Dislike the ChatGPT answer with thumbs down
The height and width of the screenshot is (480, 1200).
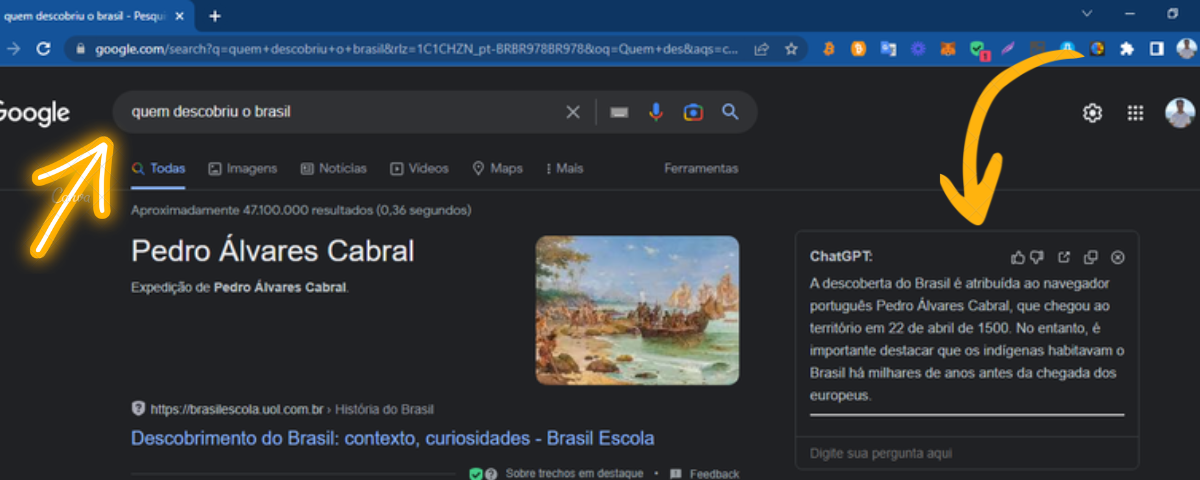(x=1037, y=257)
